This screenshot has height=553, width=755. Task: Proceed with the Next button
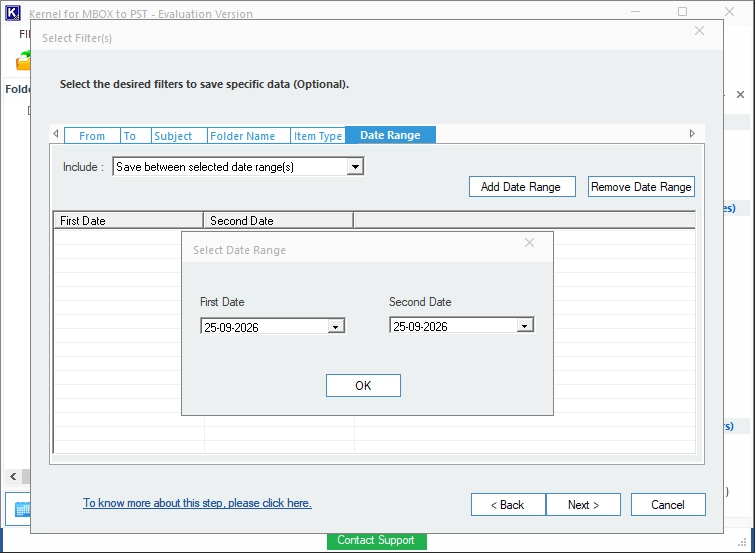tap(583, 504)
